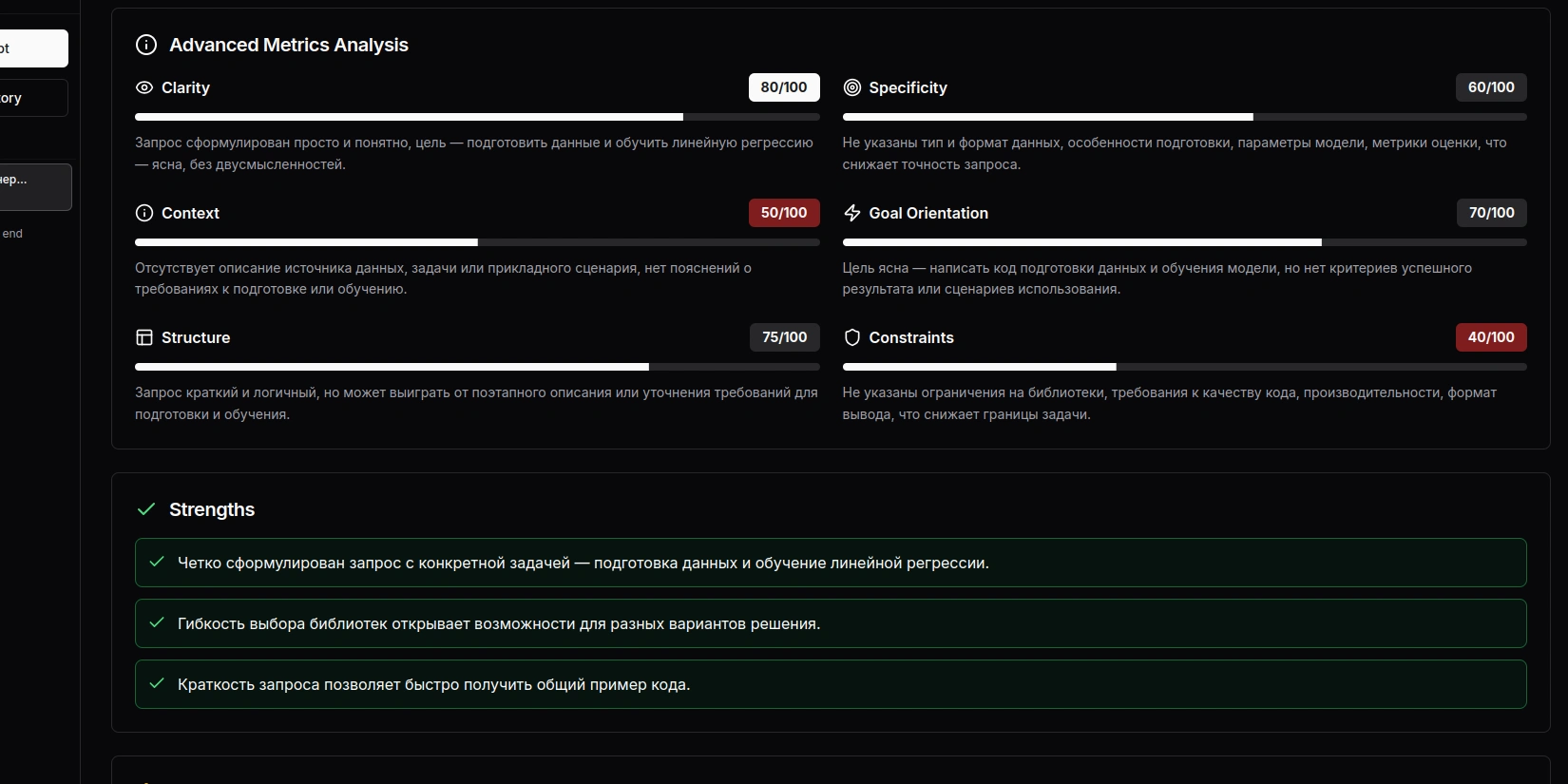The width and height of the screenshot is (1568, 784).
Task: Click the 'end' label in the sidebar
Action: click(x=12, y=234)
